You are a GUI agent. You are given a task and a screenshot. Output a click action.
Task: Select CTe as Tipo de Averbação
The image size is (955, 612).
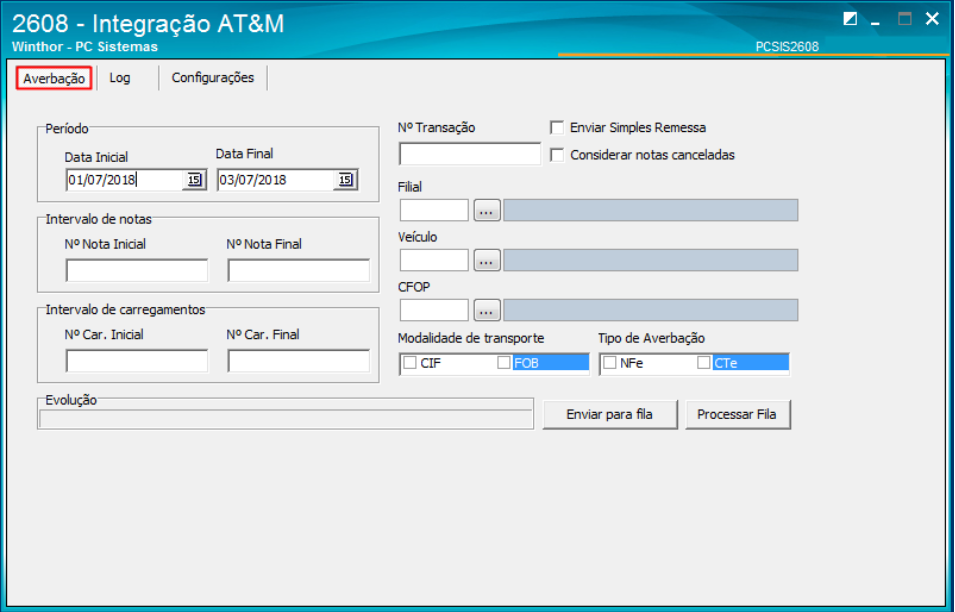[x=703, y=363]
